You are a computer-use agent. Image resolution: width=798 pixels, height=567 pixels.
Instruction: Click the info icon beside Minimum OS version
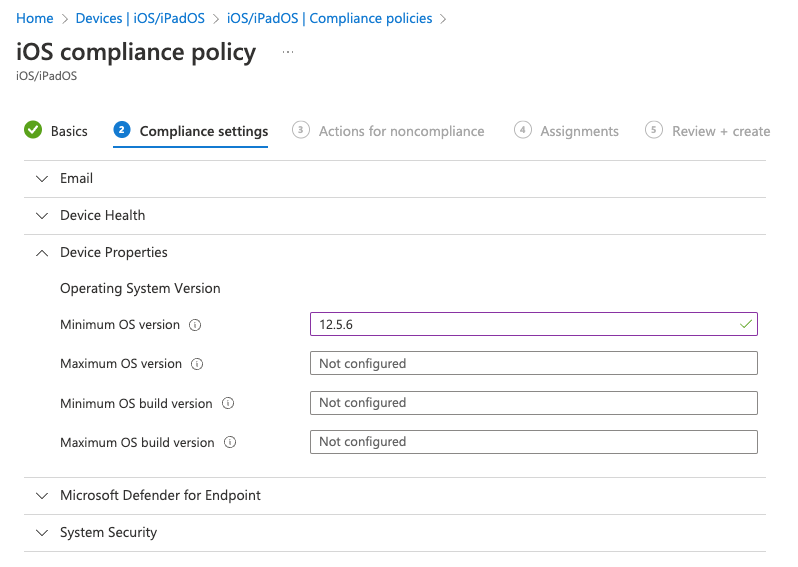(195, 325)
